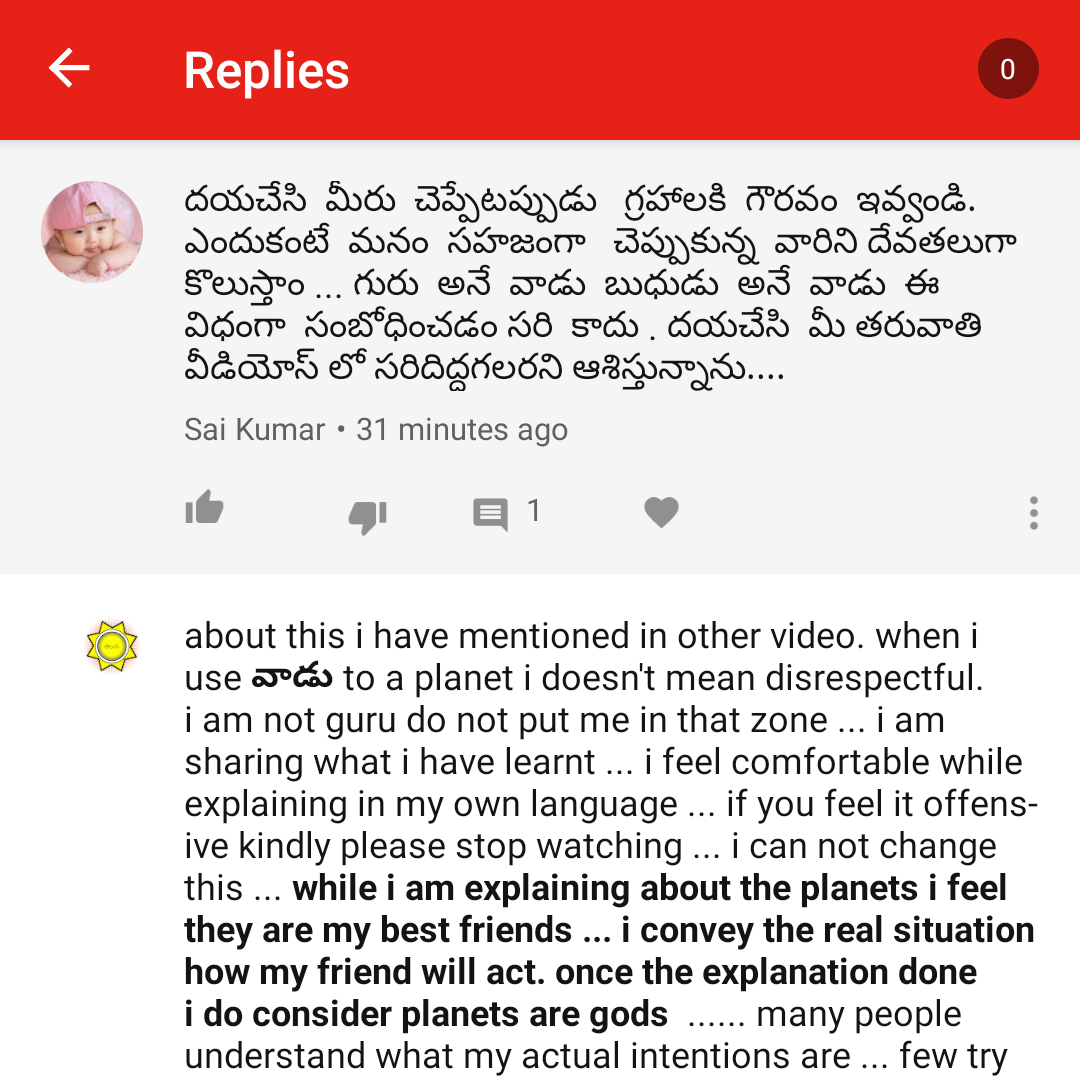The width and height of the screenshot is (1080, 1080).
Task: Tap the dark red 0 badge
Action: [x=1008, y=69]
